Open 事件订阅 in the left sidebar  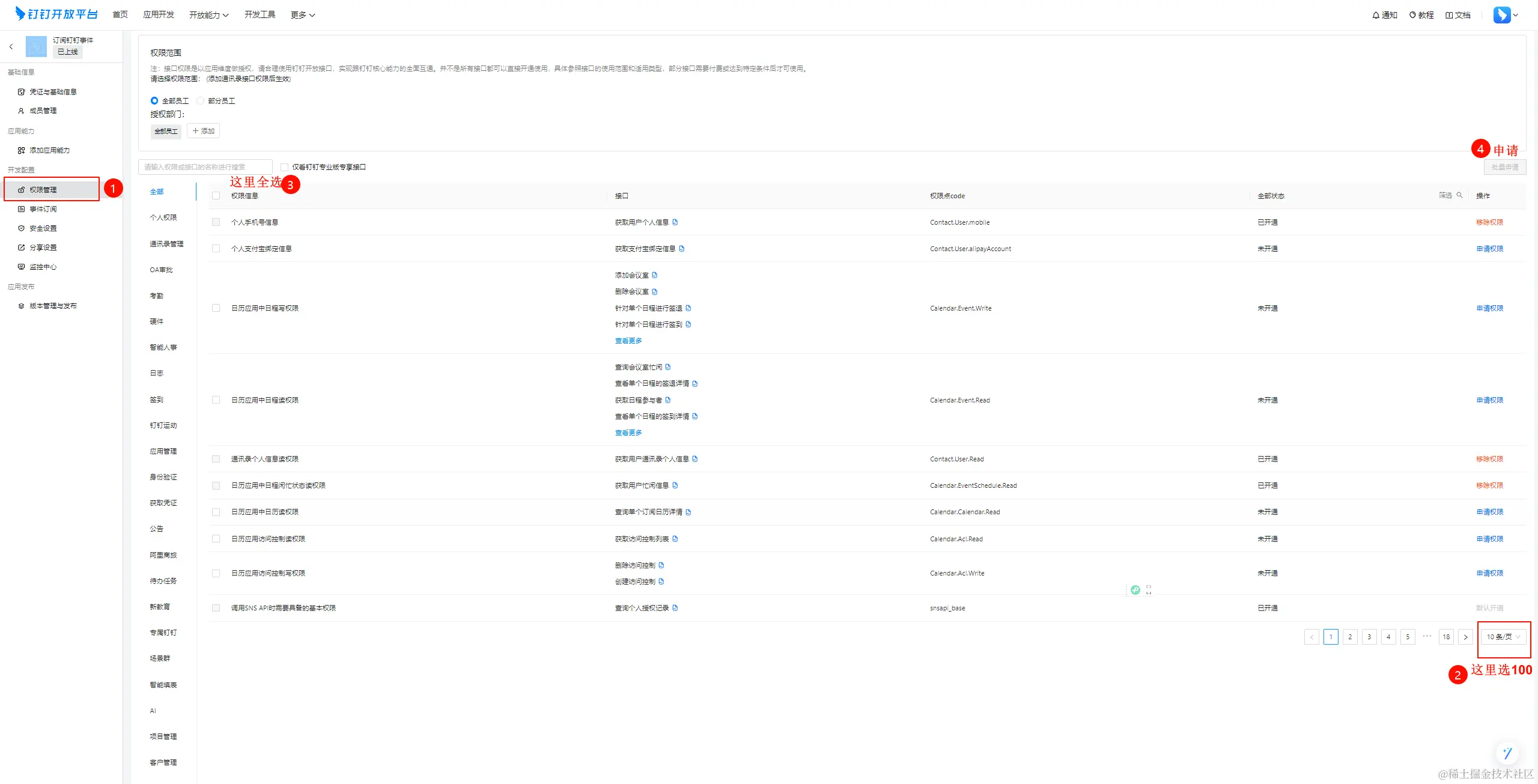coord(43,209)
